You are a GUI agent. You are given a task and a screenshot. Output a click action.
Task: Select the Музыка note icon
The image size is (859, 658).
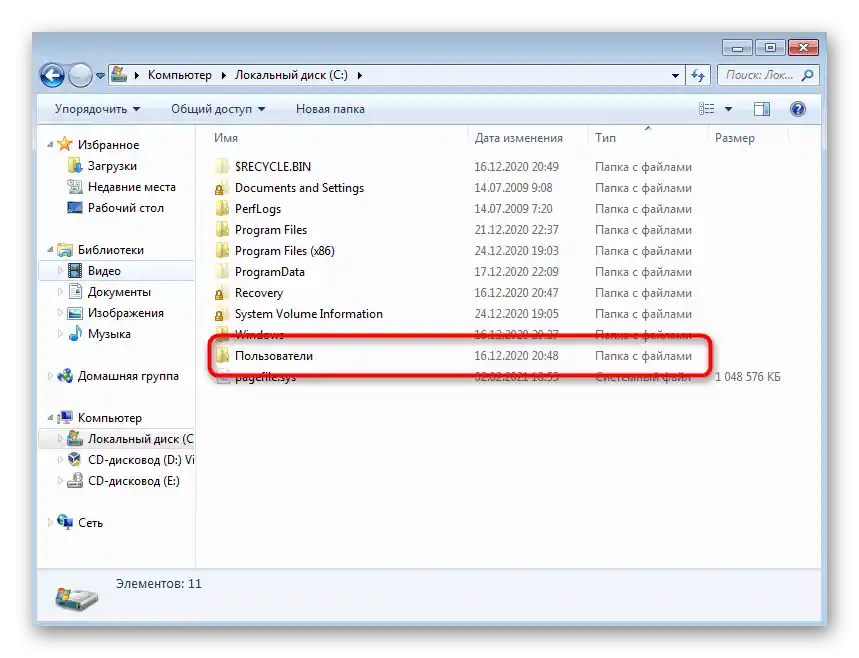[x=75, y=334]
